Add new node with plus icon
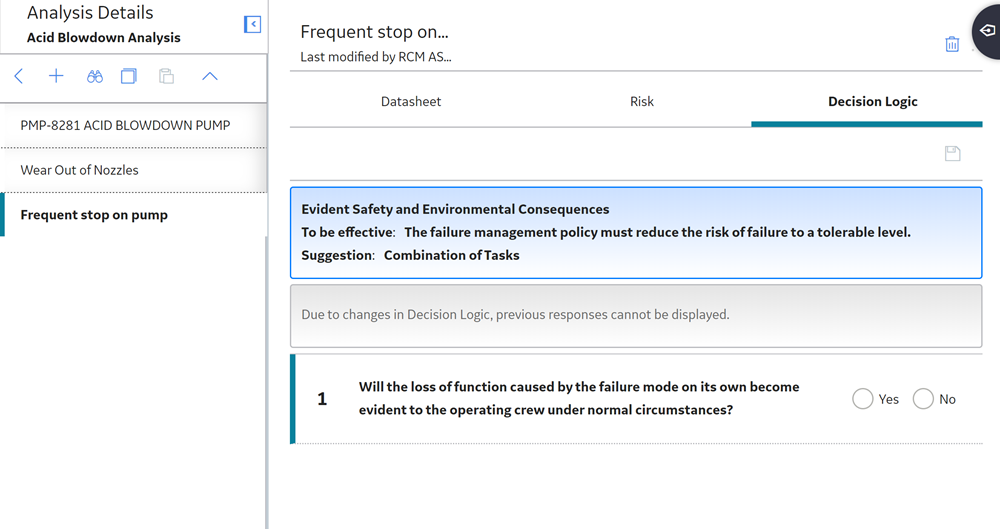This screenshot has height=529, width=1000. 56,77
